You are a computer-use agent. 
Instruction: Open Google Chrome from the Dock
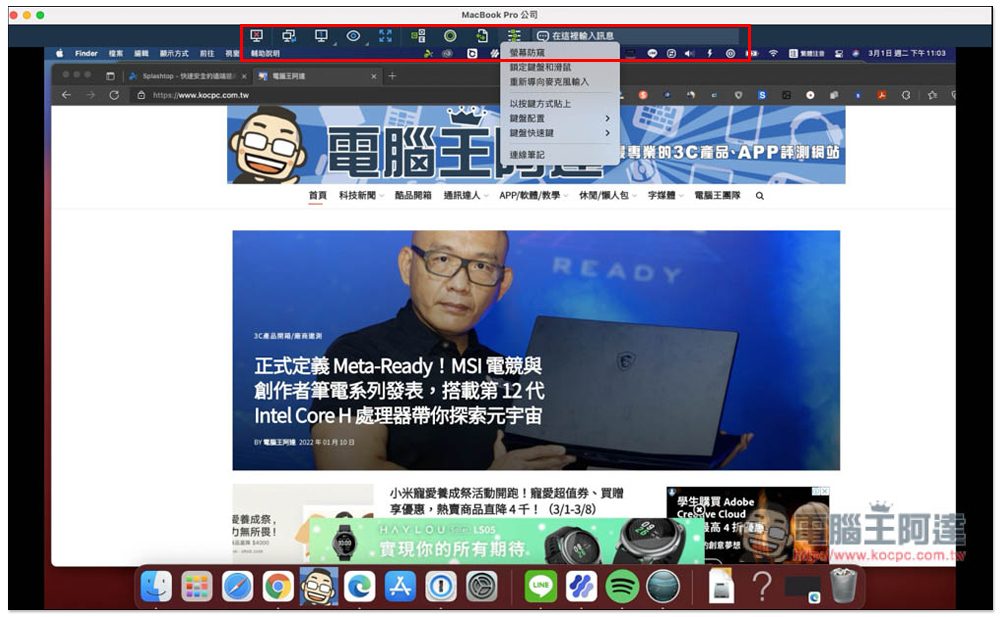pos(278,586)
